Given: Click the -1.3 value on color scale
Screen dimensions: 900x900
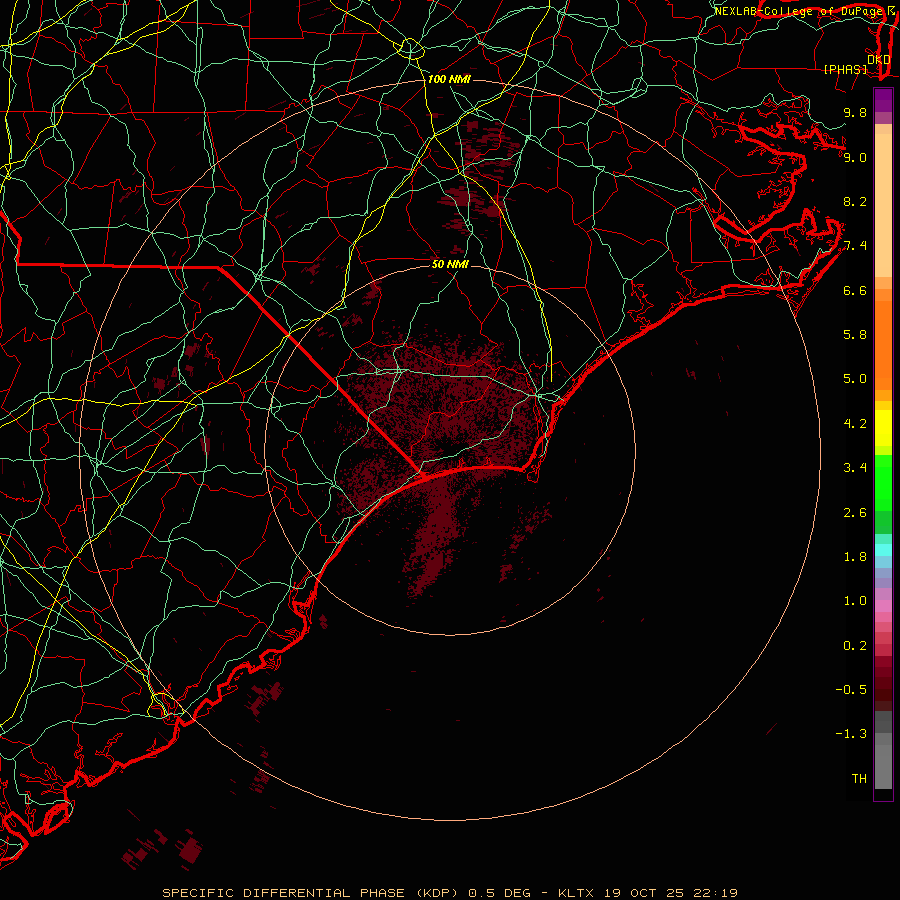Looking at the screenshot, I should tap(851, 734).
